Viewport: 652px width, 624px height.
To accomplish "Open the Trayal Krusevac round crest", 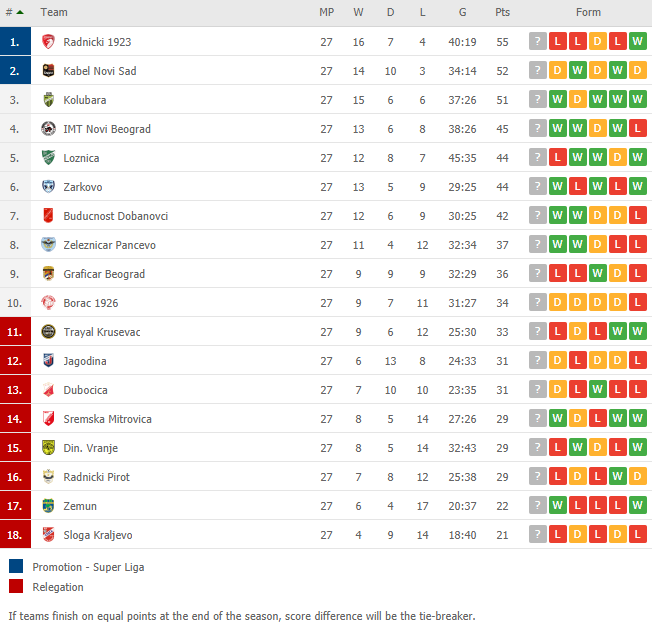I will (48, 332).
